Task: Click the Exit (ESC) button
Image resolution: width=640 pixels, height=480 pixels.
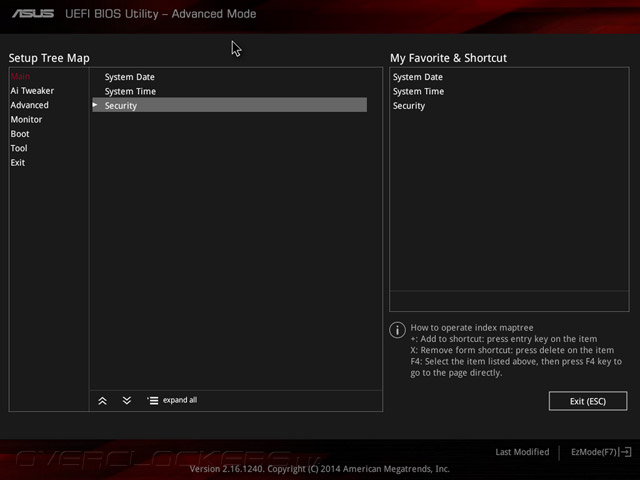Action: tap(588, 401)
